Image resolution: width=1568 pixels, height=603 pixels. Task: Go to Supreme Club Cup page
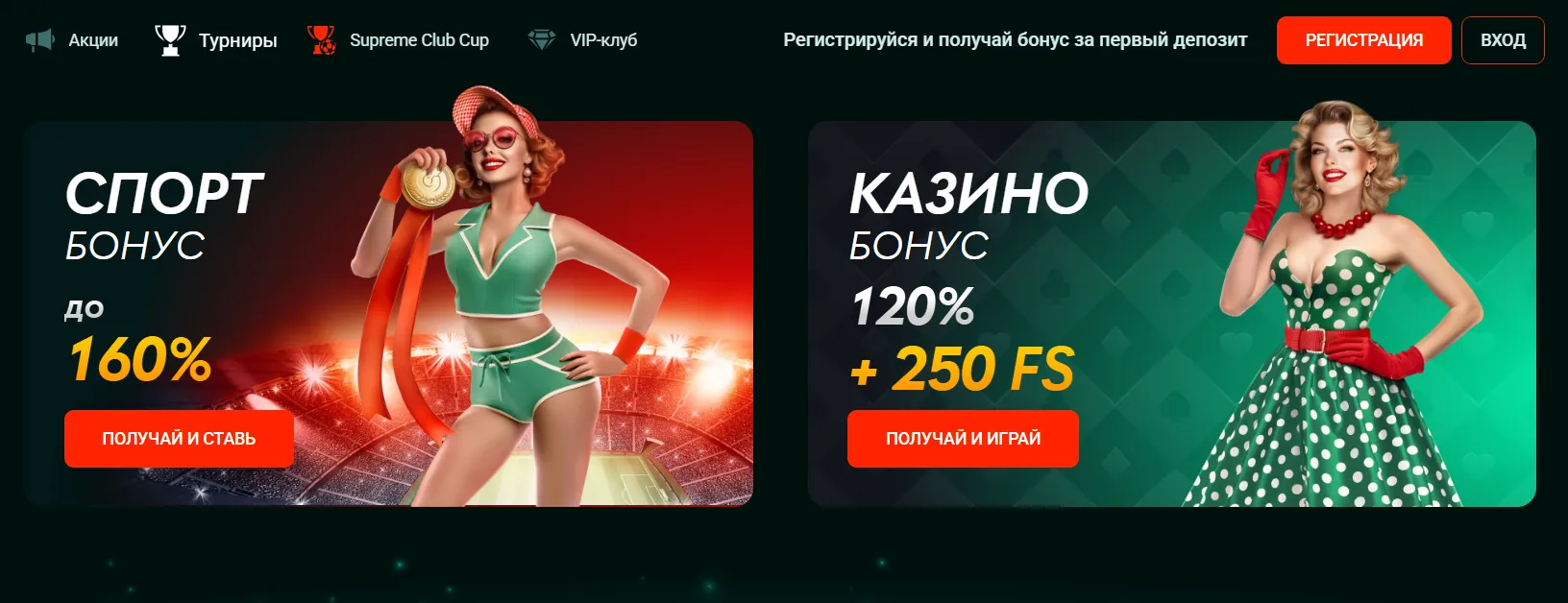point(419,40)
